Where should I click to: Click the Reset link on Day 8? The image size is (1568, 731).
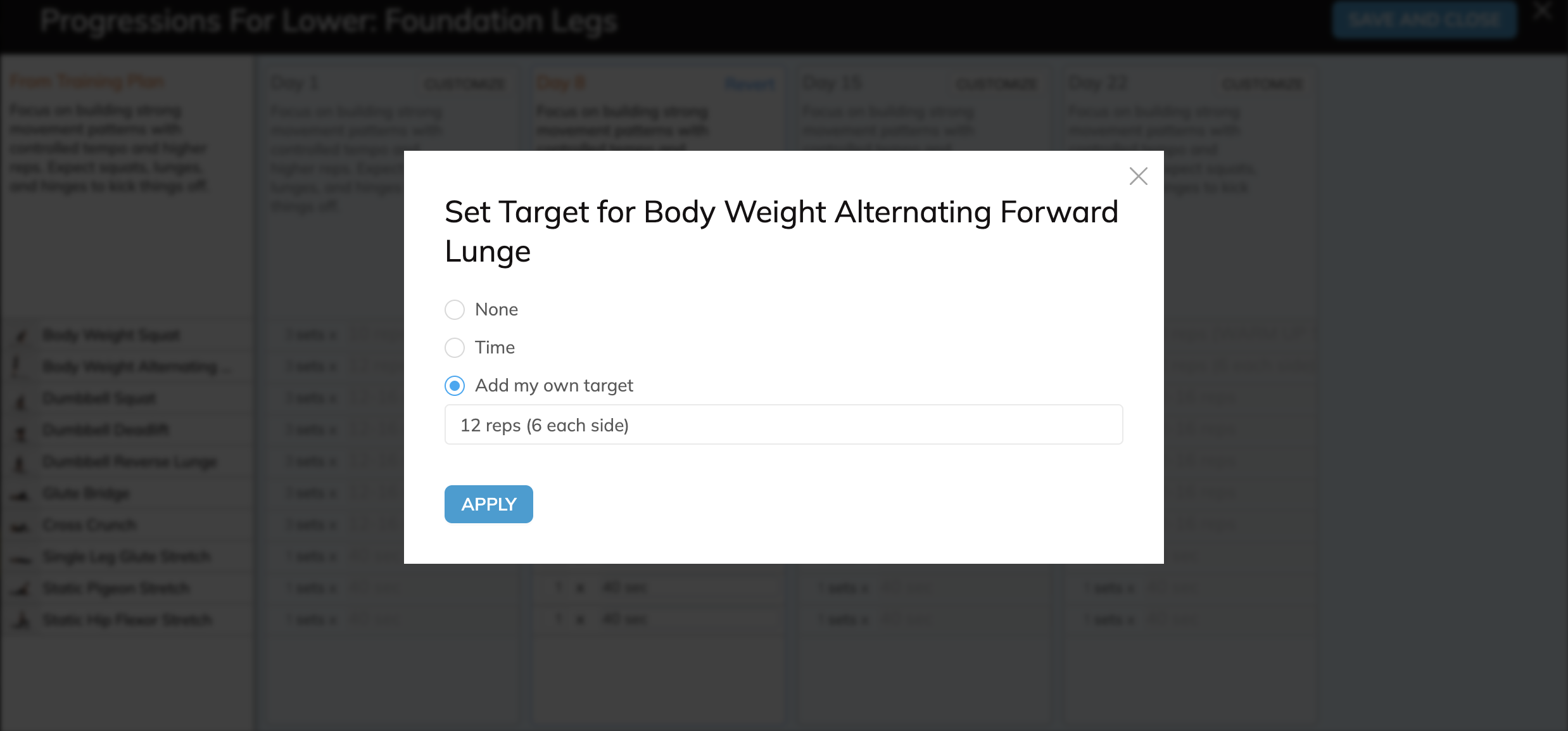749,84
